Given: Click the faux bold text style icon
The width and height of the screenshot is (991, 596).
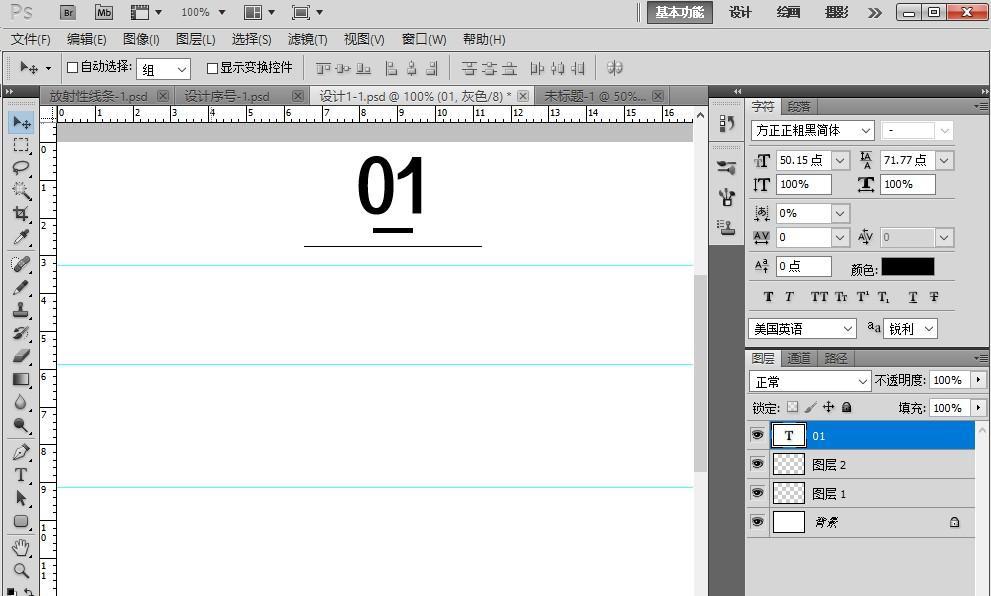Looking at the screenshot, I should pos(768,297).
